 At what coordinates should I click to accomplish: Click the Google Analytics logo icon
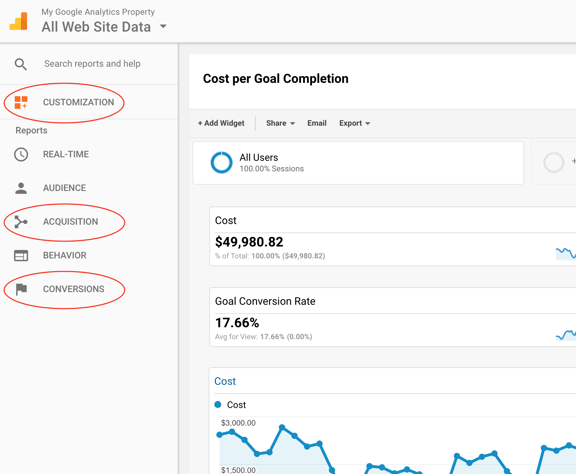[18, 21]
